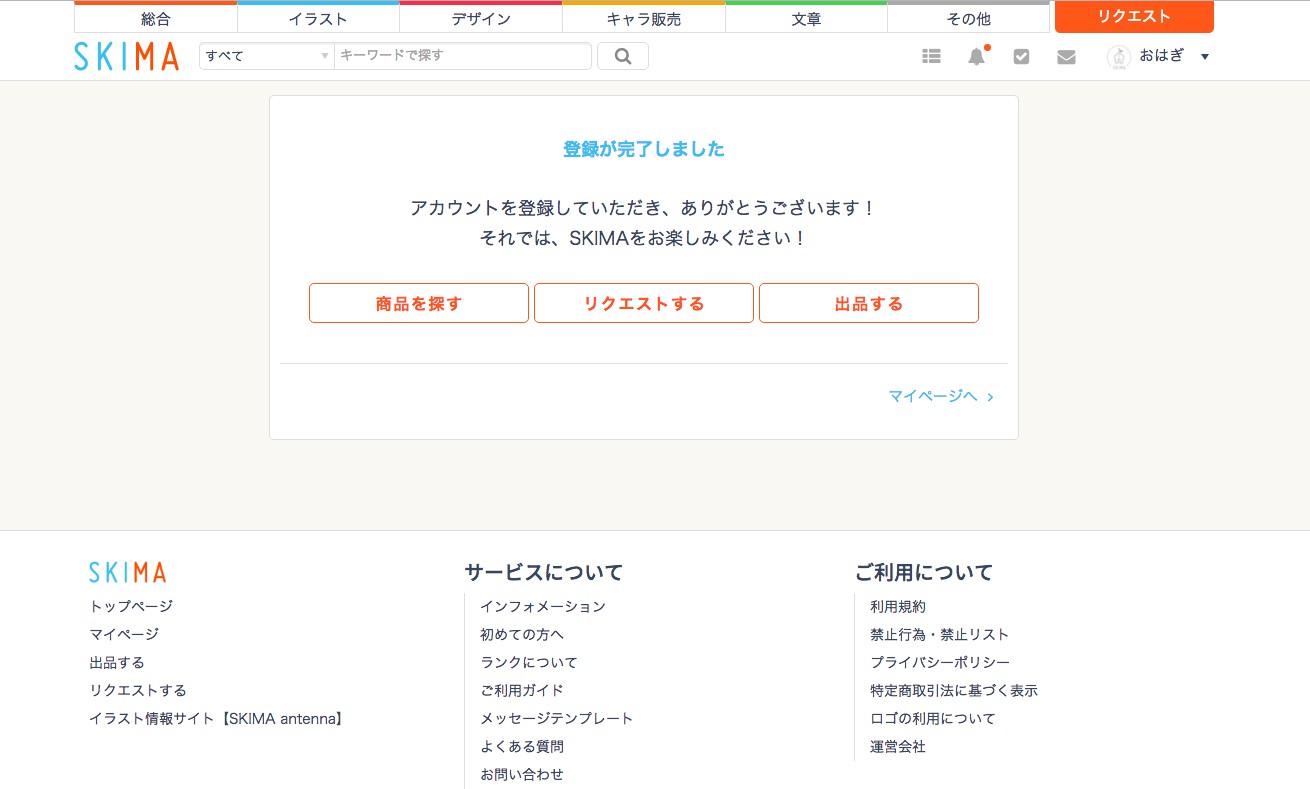The image size is (1310, 789).
Task: Open the footer トップページ link
Action: pyautogui.click(x=131, y=606)
